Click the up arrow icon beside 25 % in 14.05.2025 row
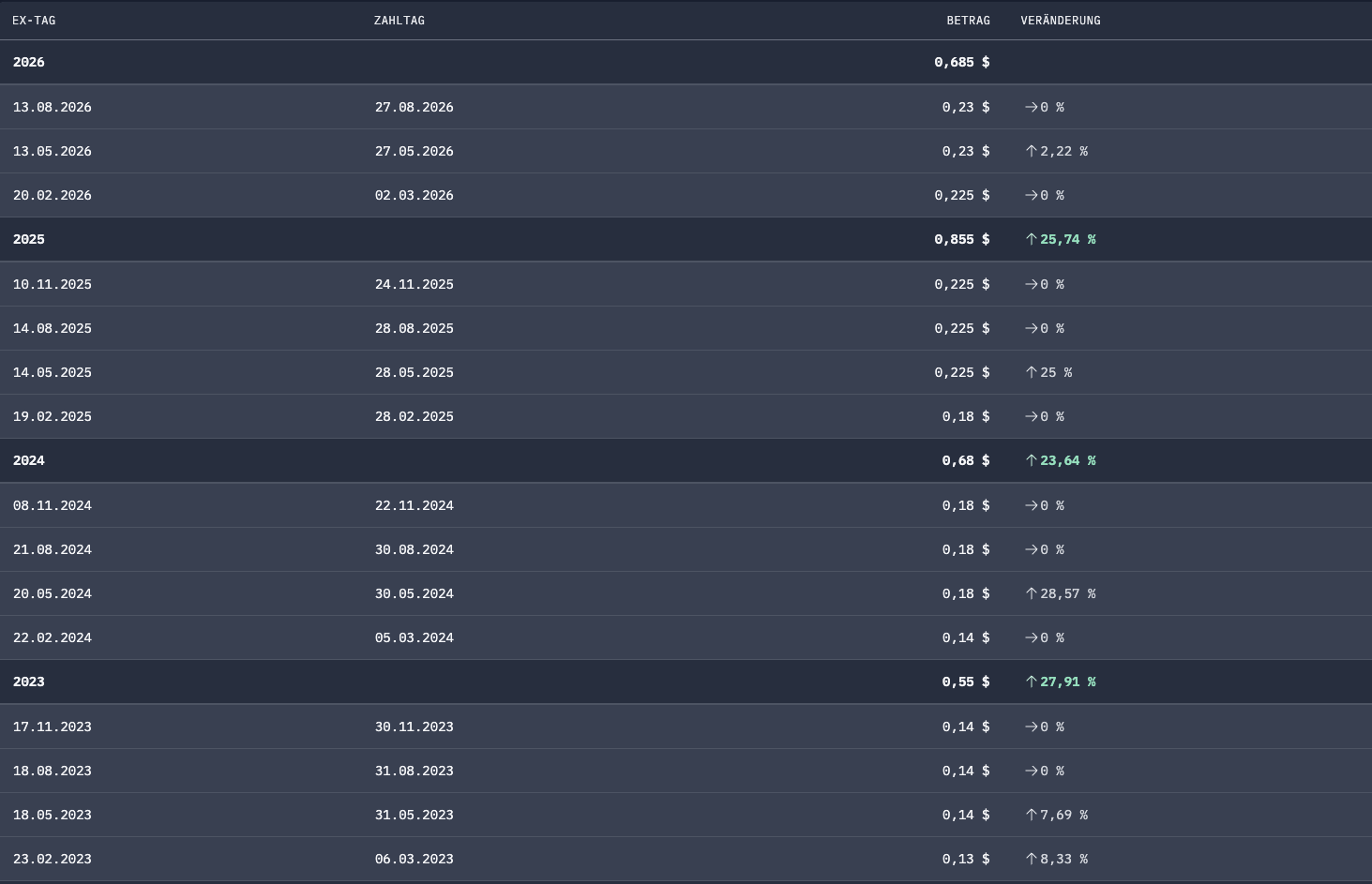 click(x=1031, y=372)
